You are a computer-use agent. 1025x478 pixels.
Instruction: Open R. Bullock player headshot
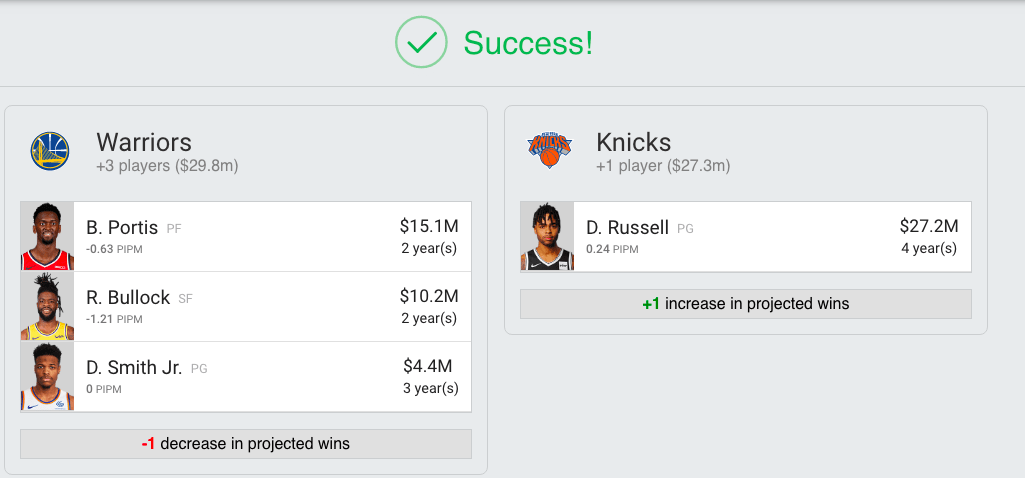click(47, 307)
